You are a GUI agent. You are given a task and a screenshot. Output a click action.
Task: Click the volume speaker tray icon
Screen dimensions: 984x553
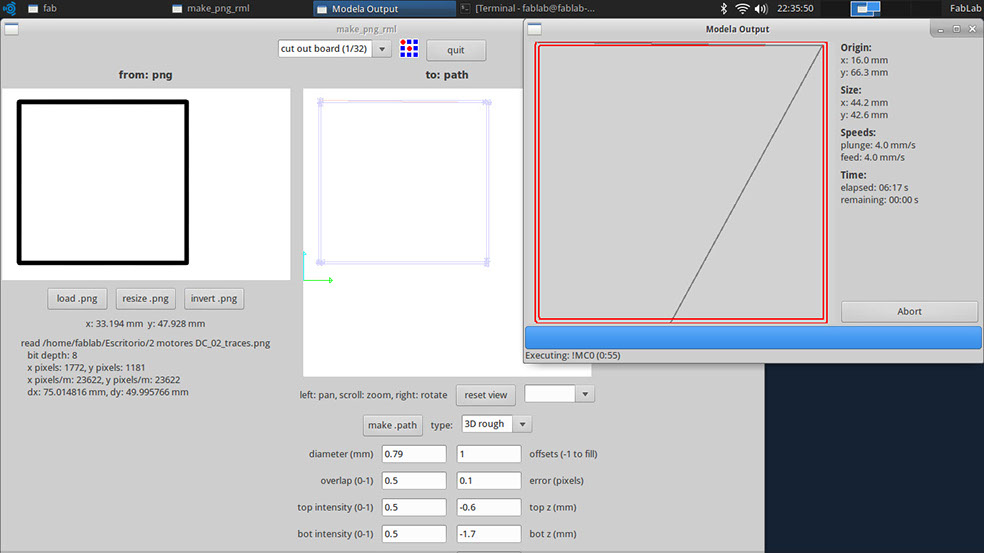pyautogui.click(x=761, y=8)
